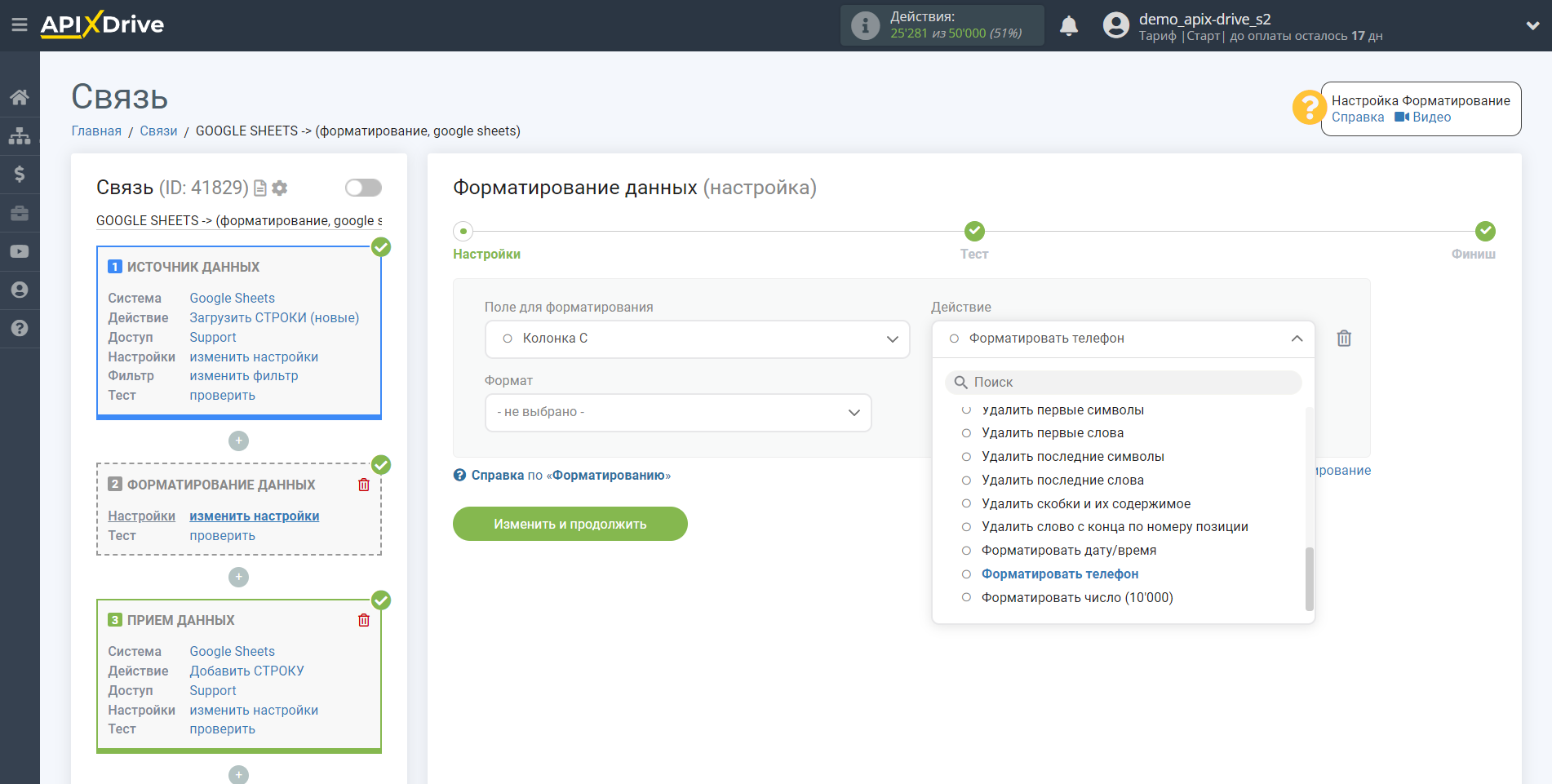
Task: Click the actions info icon
Action: pyautogui.click(x=866, y=25)
